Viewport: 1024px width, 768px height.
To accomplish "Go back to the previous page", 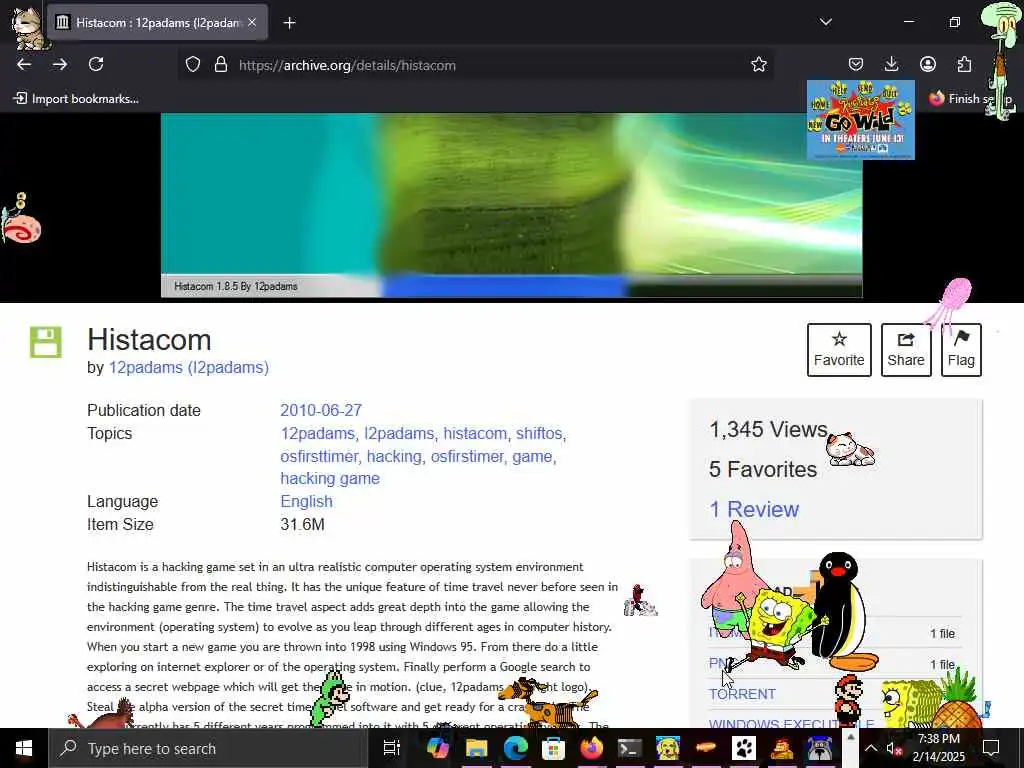I will click(24, 64).
